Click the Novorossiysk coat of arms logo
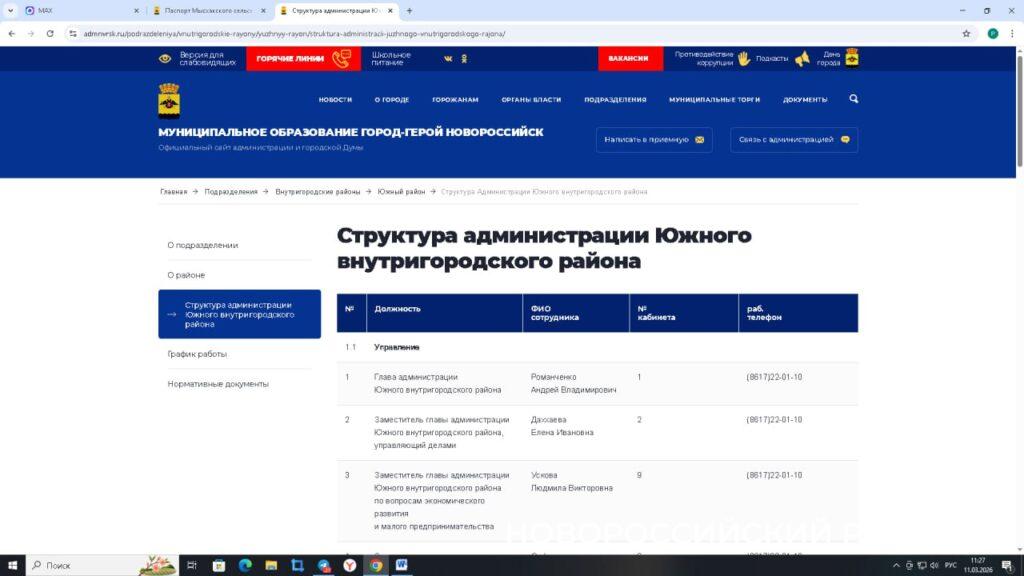Screen dimensions: 1024x576 pos(169,101)
